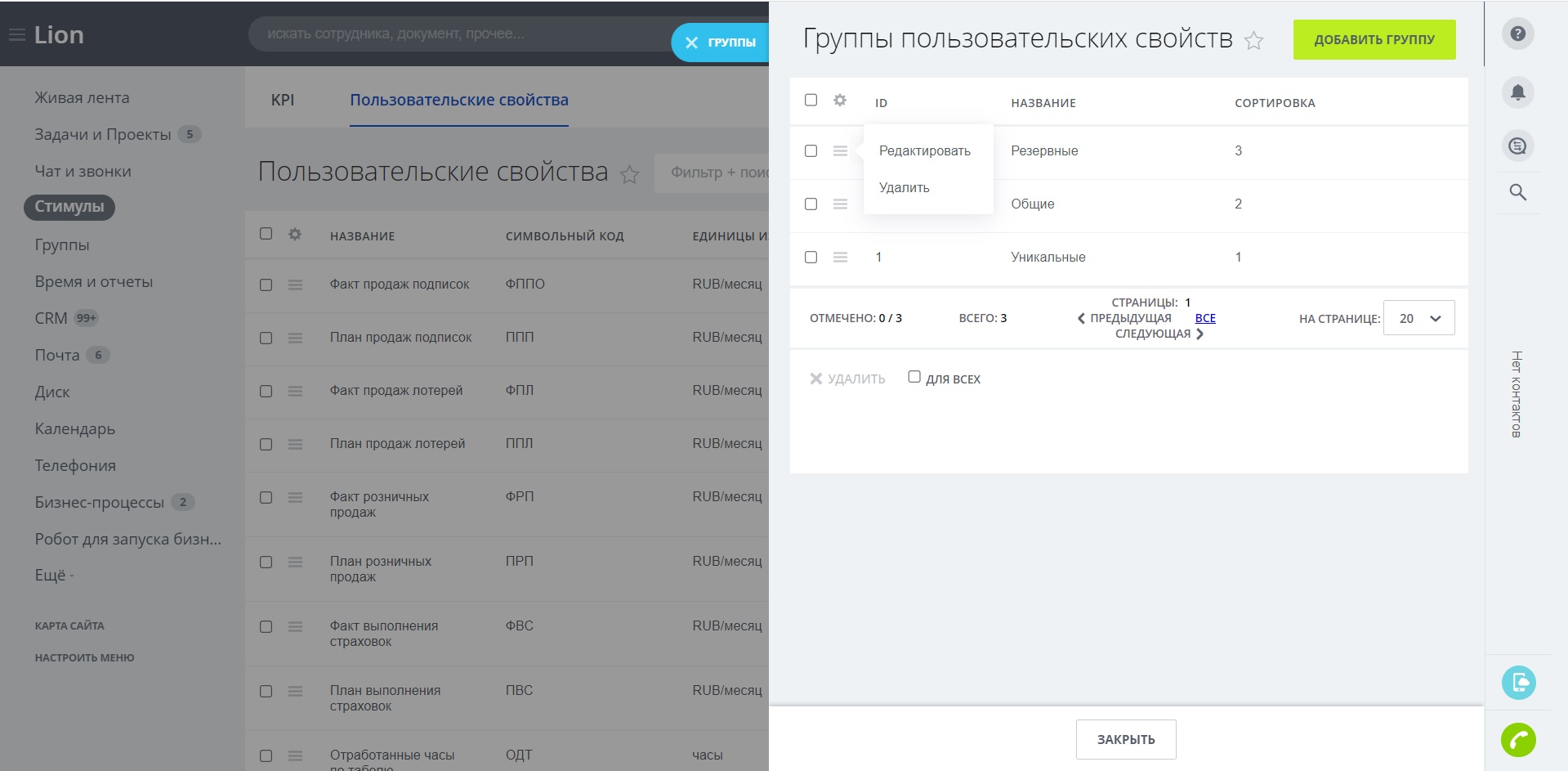1568x771 pixels.
Task: Choose Редактировать from the context menu
Action: tap(924, 151)
